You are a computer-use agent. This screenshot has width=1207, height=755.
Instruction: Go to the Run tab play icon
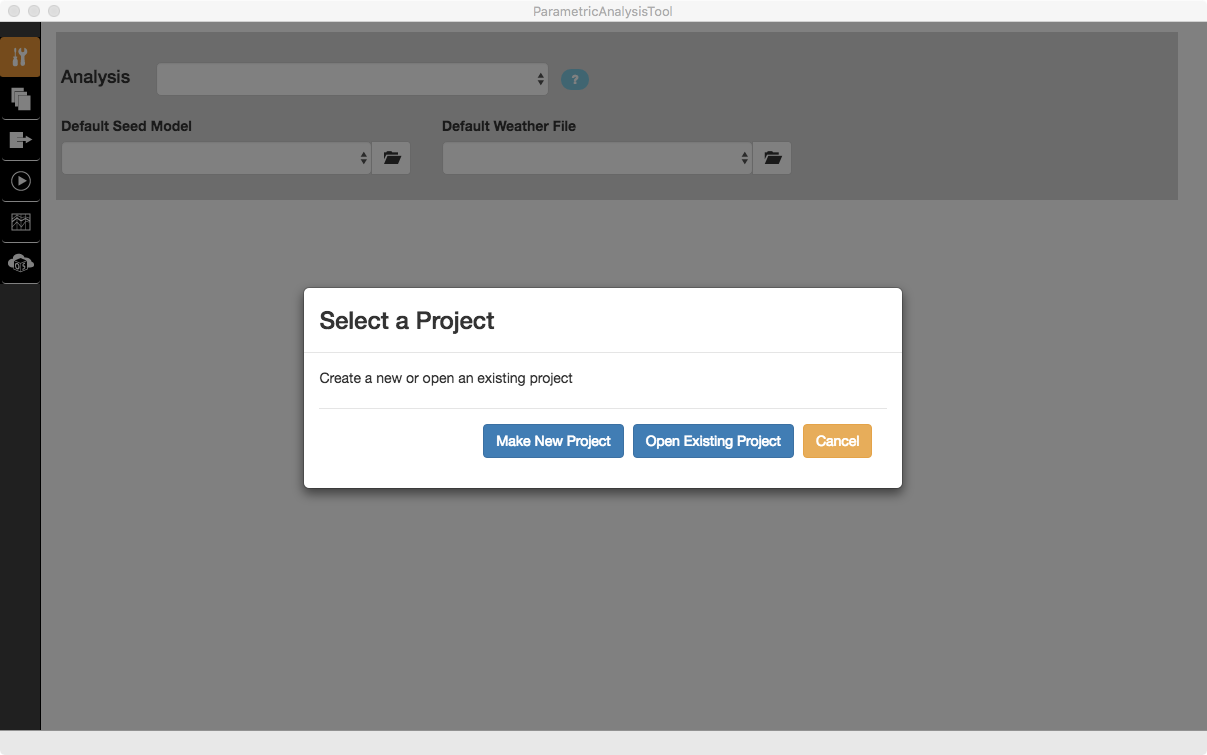pyautogui.click(x=20, y=181)
